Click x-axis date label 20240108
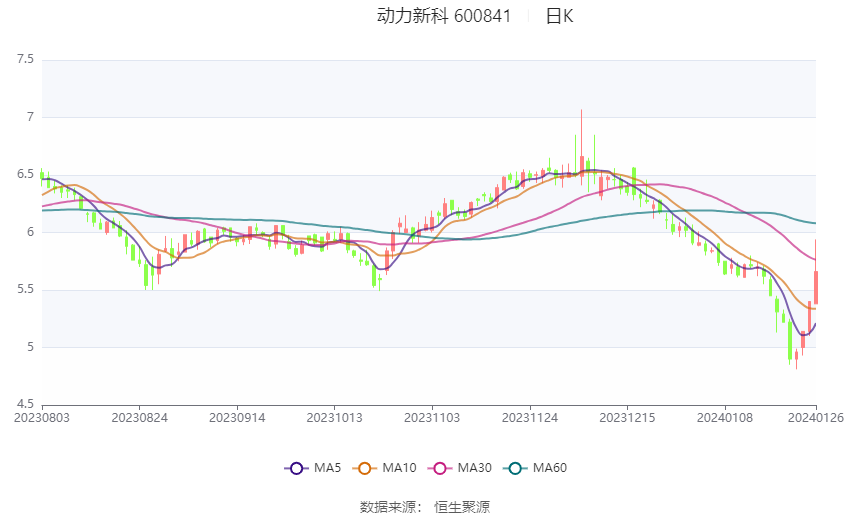Screen dimensions: 850x517 [725, 418]
